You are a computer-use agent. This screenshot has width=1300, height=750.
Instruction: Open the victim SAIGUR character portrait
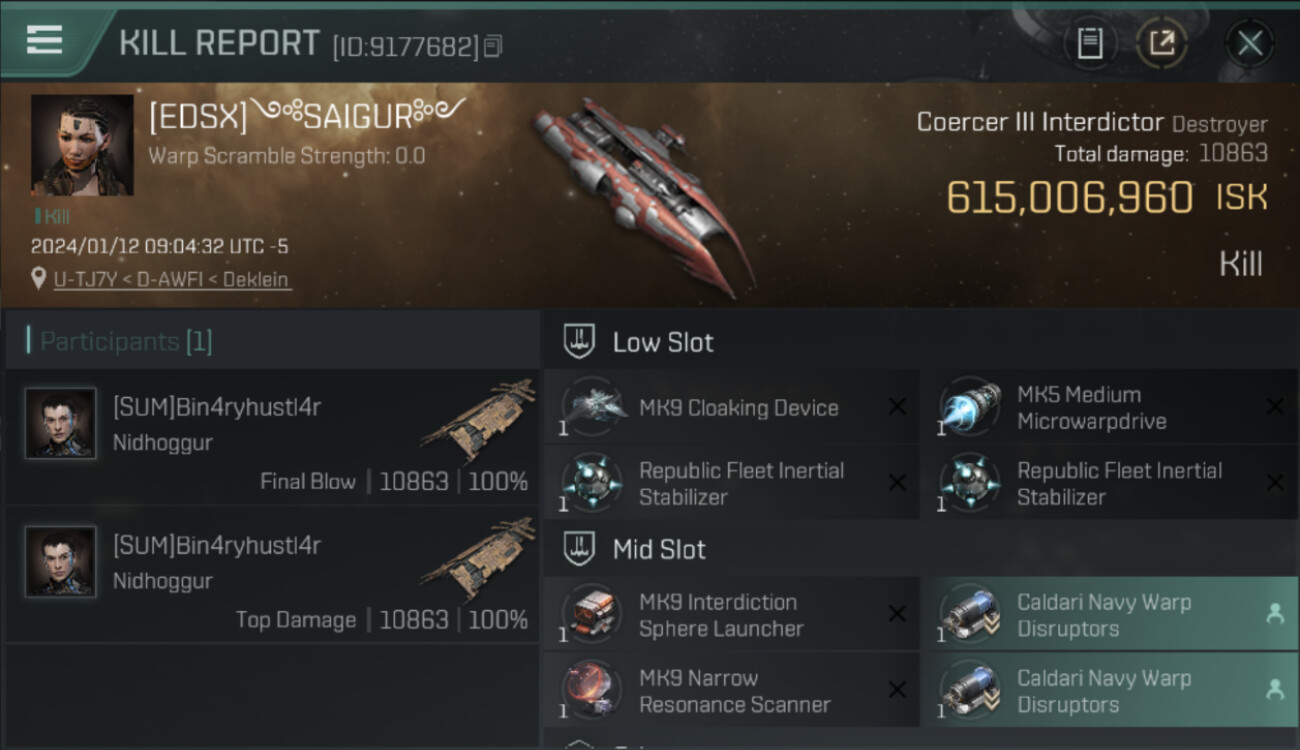coord(82,145)
